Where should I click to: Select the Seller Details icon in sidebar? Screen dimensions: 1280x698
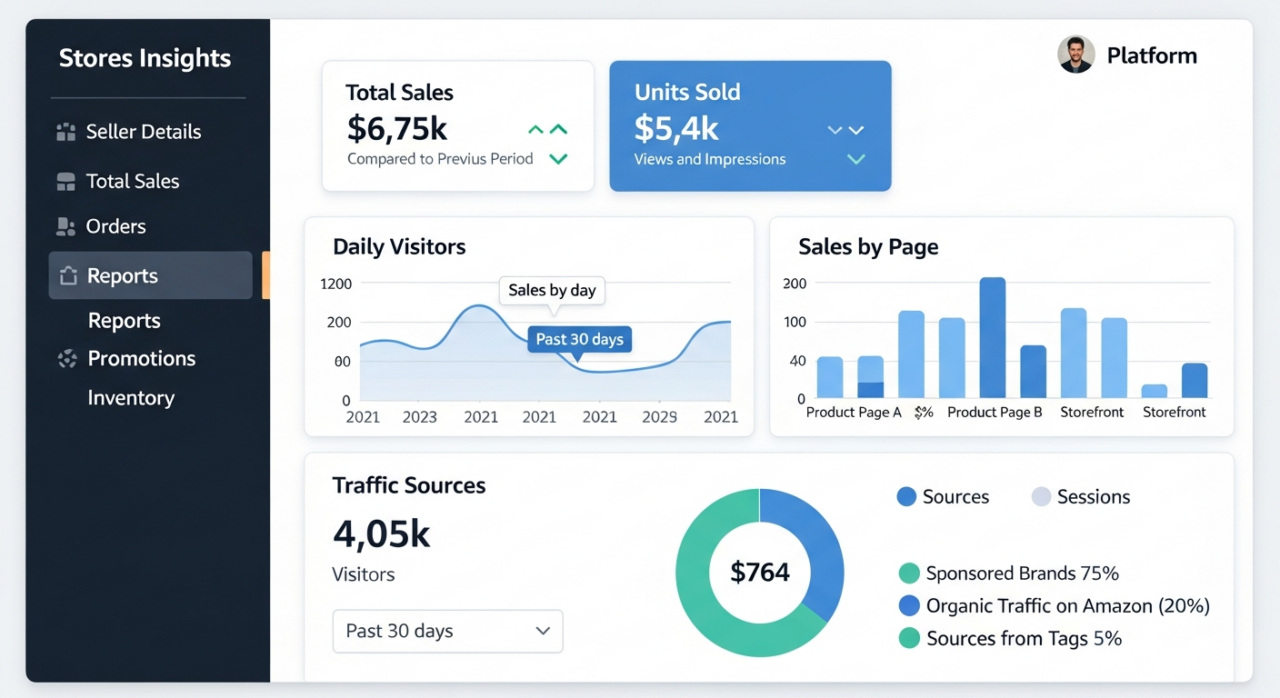tap(64, 131)
